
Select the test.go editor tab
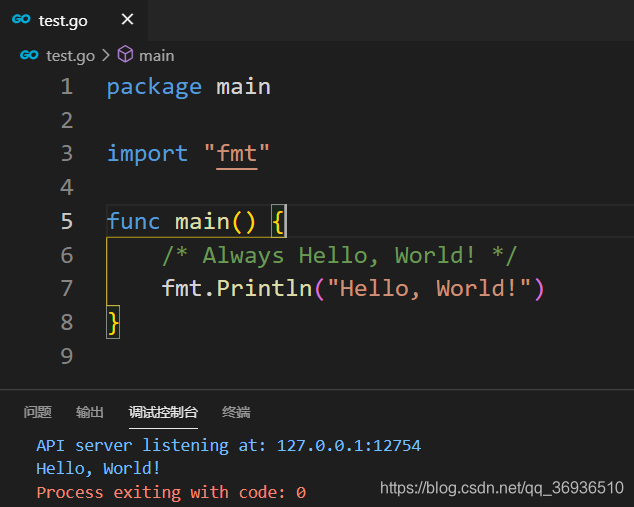click(x=74, y=20)
